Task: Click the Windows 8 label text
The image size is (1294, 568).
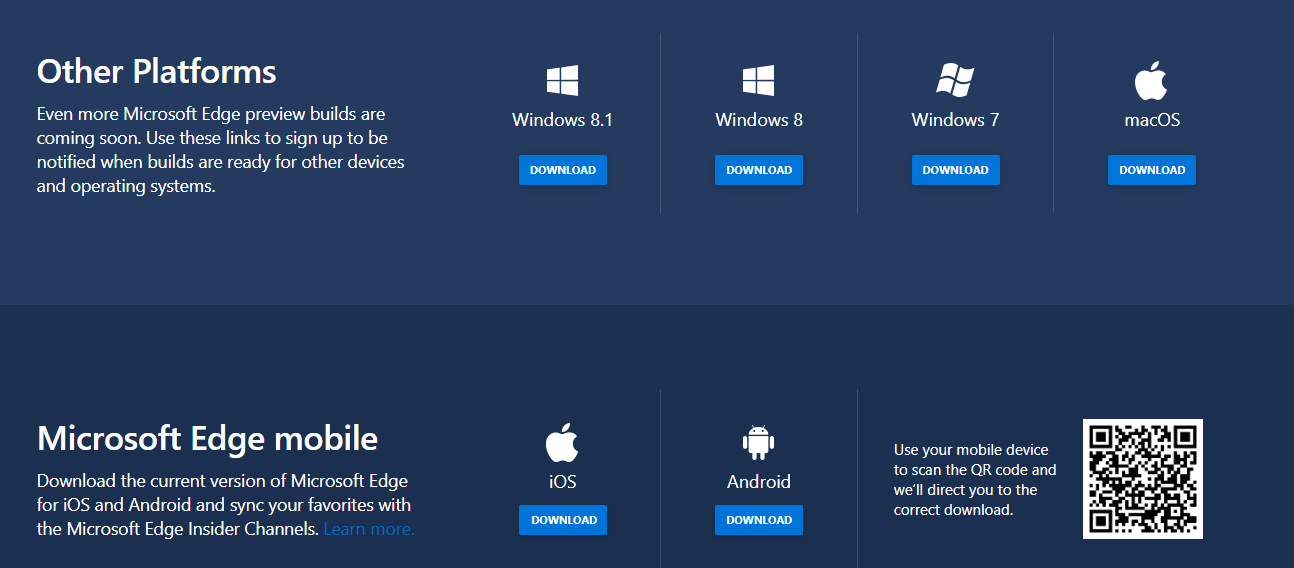Action: click(759, 120)
